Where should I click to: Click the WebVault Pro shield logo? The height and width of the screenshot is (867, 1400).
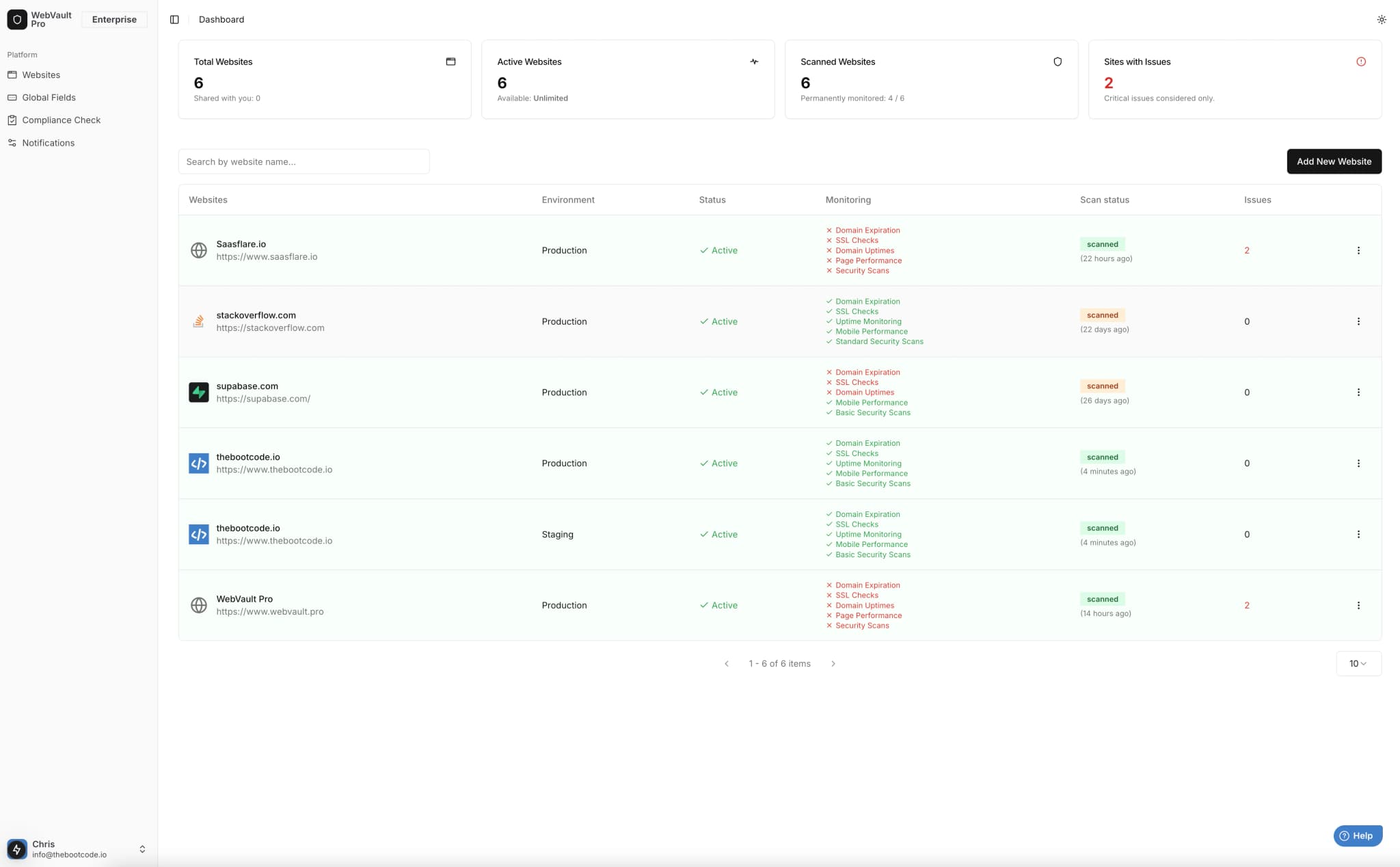[x=17, y=19]
